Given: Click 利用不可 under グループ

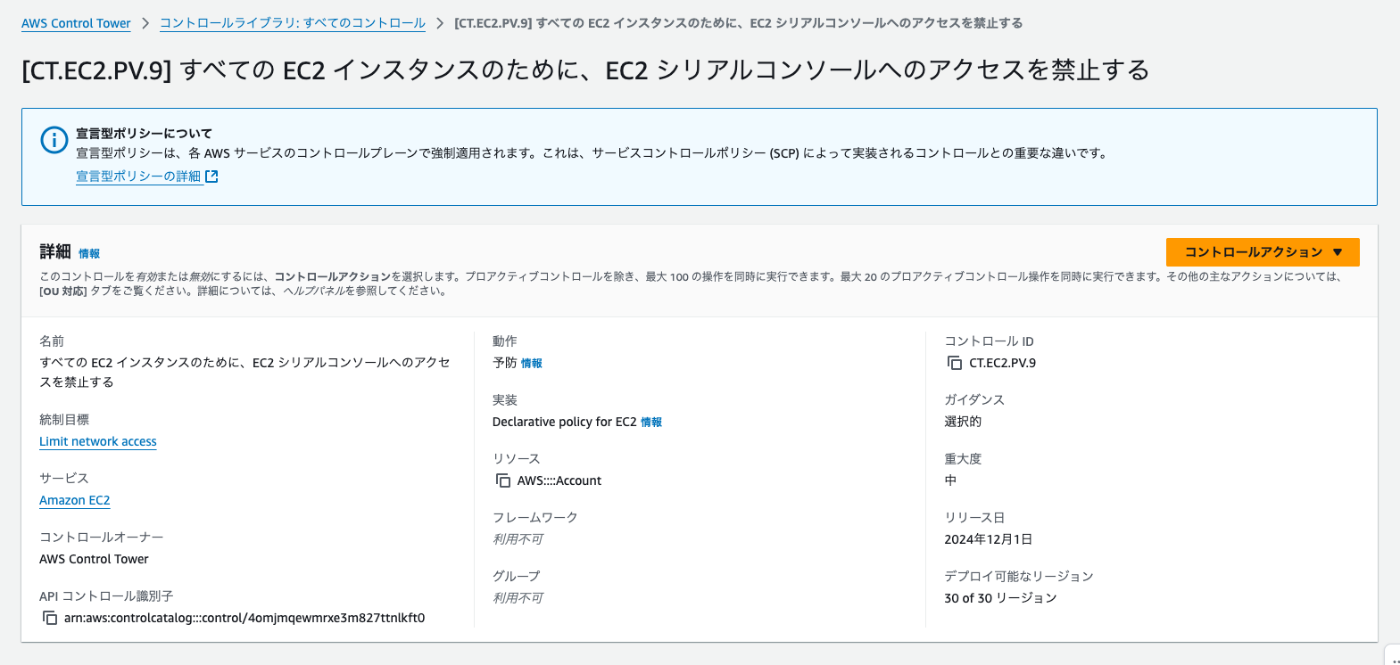Looking at the screenshot, I should [x=517, y=598].
